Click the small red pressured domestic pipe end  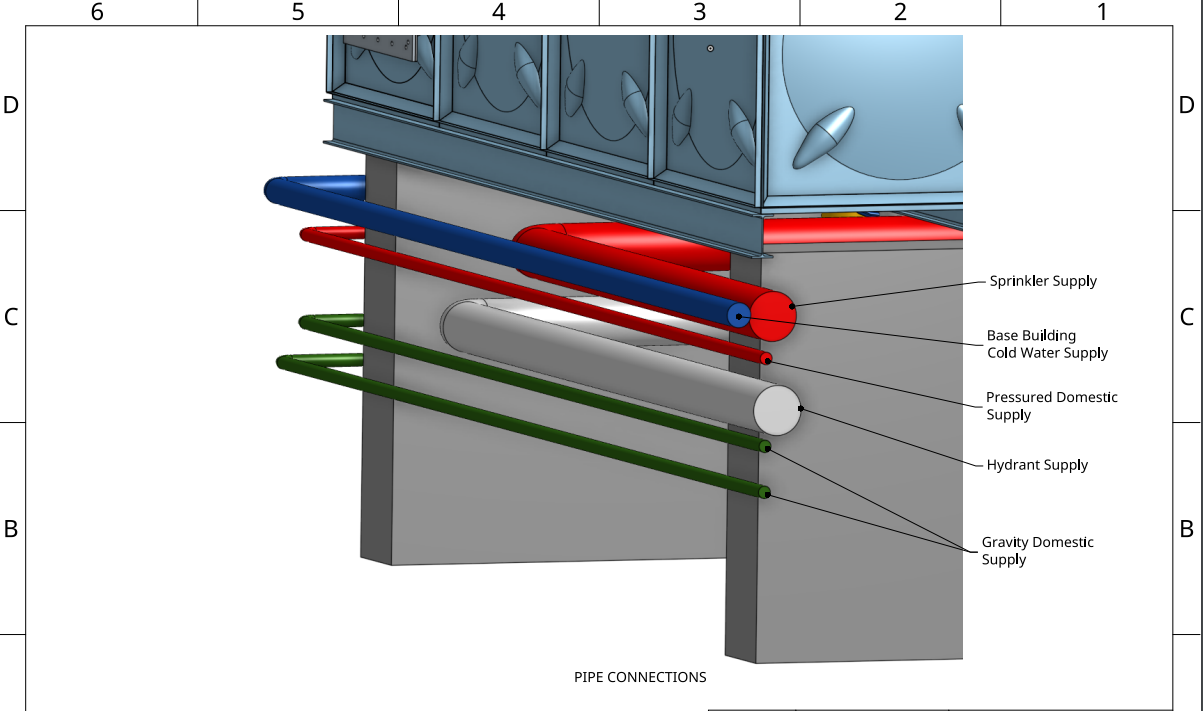766,358
